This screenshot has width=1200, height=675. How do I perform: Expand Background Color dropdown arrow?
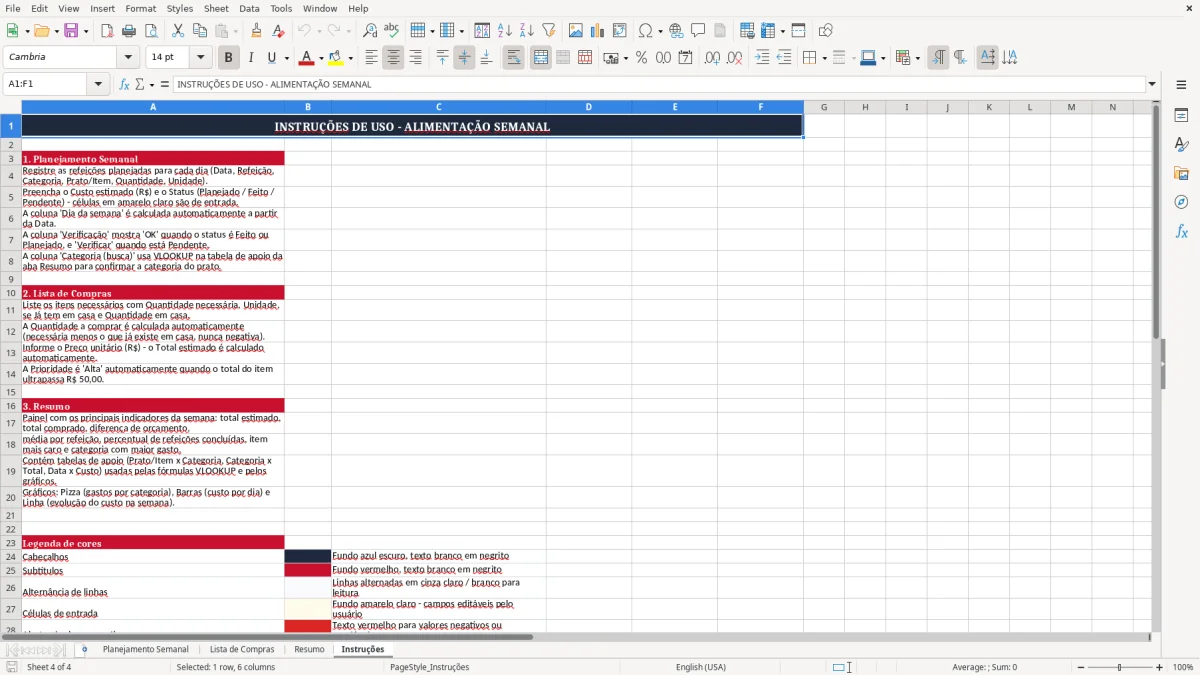point(350,58)
